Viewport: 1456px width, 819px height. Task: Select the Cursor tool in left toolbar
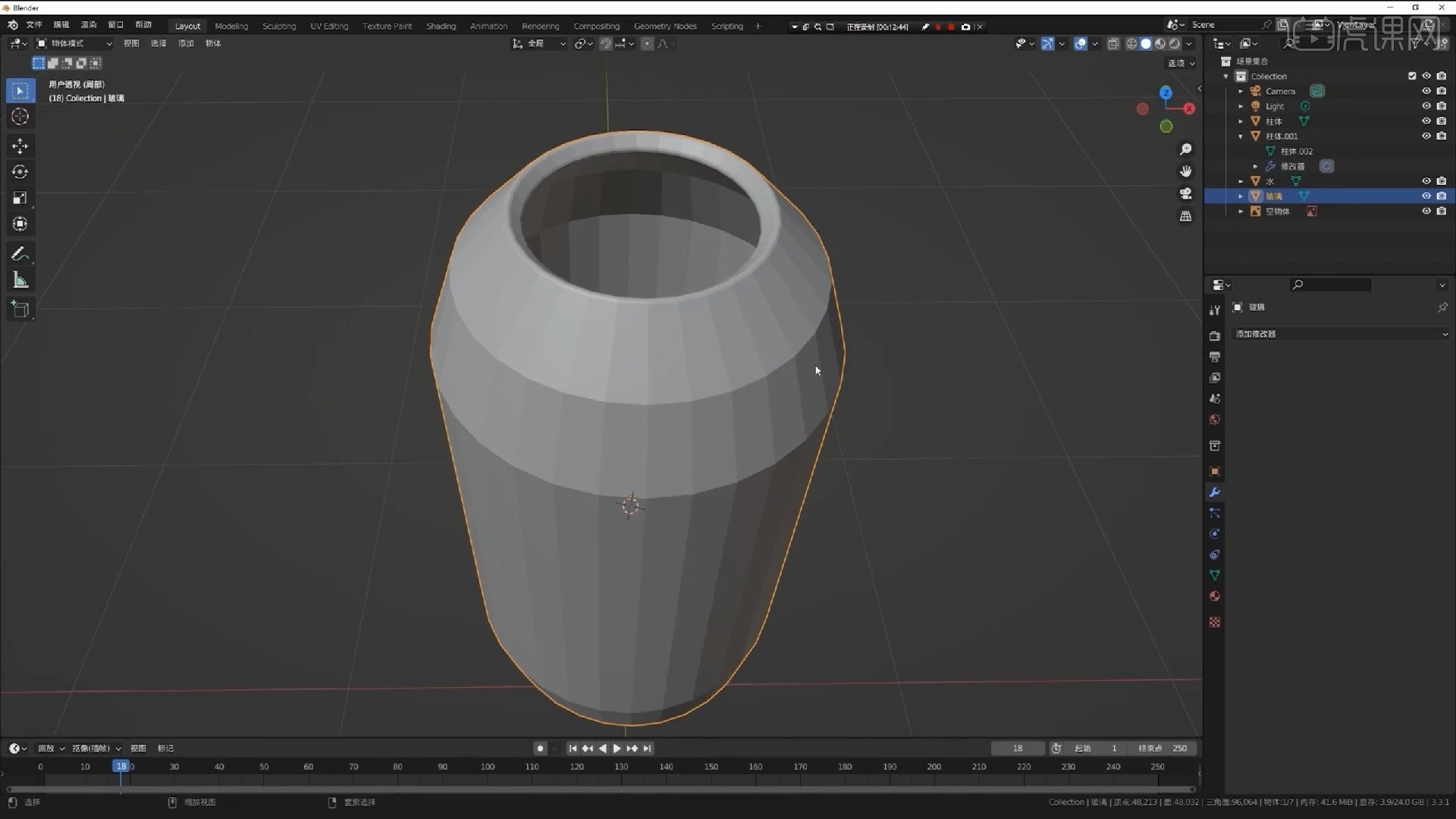pyautogui.click(x=20, y=116)
